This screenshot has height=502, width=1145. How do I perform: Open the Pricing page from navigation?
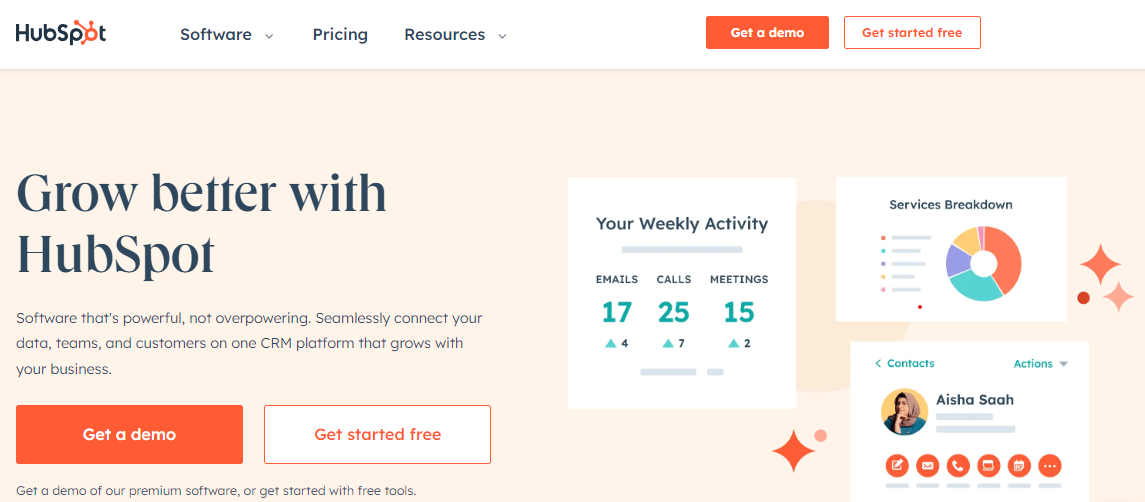tap(340, 34)
